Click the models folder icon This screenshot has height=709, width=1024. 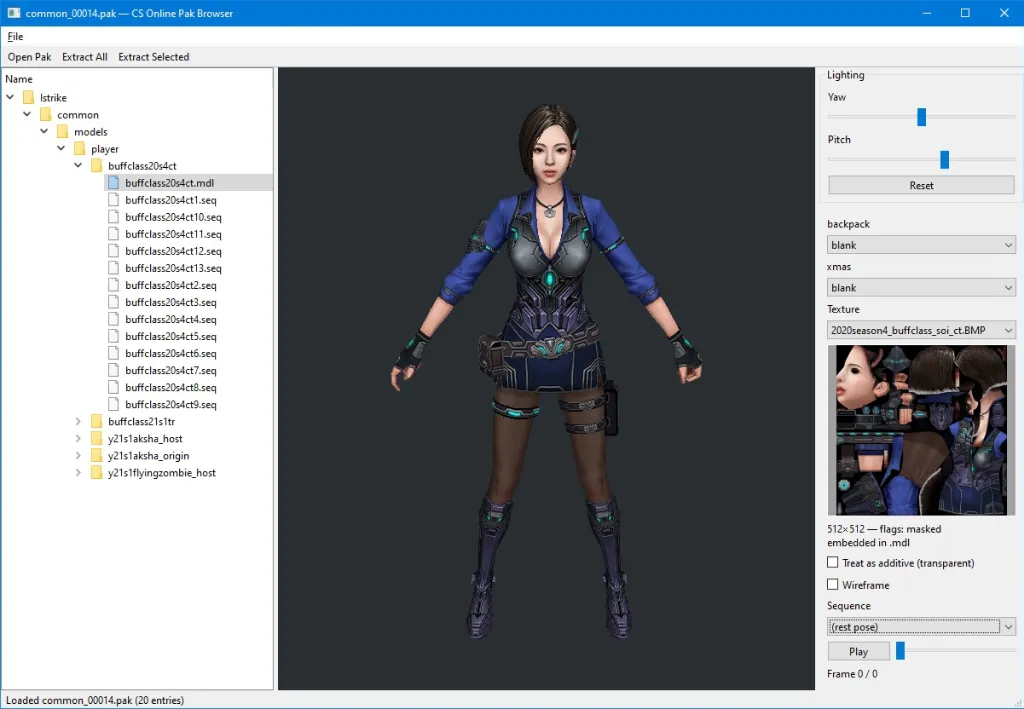click(x=62, y=132)
